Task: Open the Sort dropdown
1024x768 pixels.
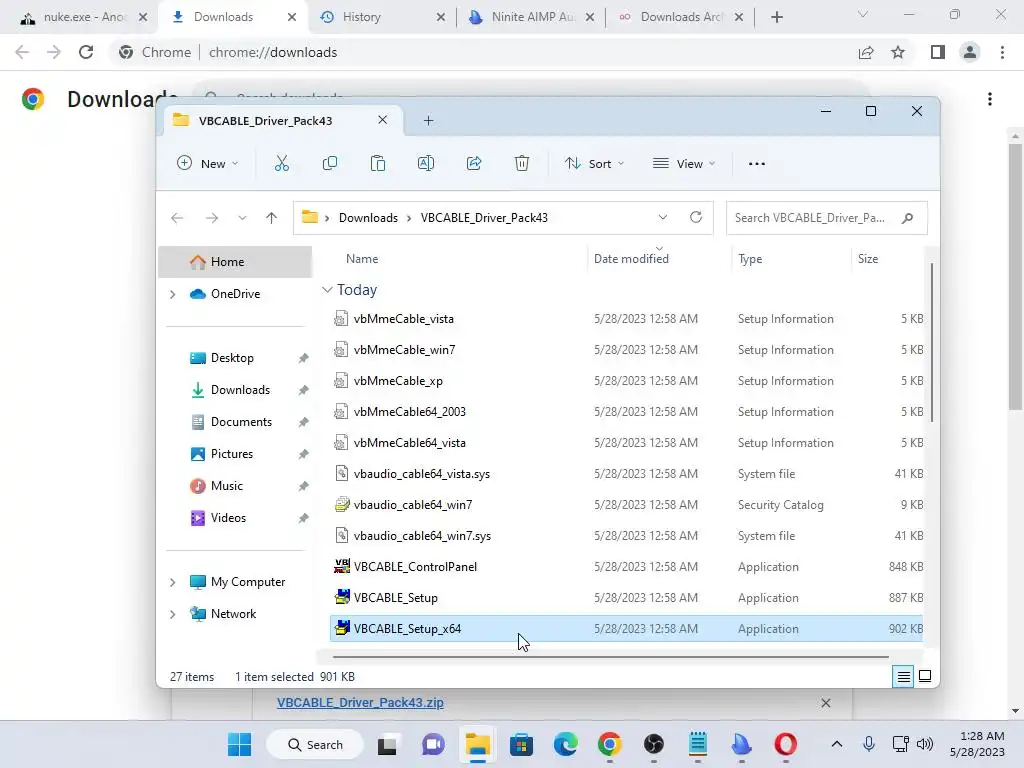Action: click(594, 163)
